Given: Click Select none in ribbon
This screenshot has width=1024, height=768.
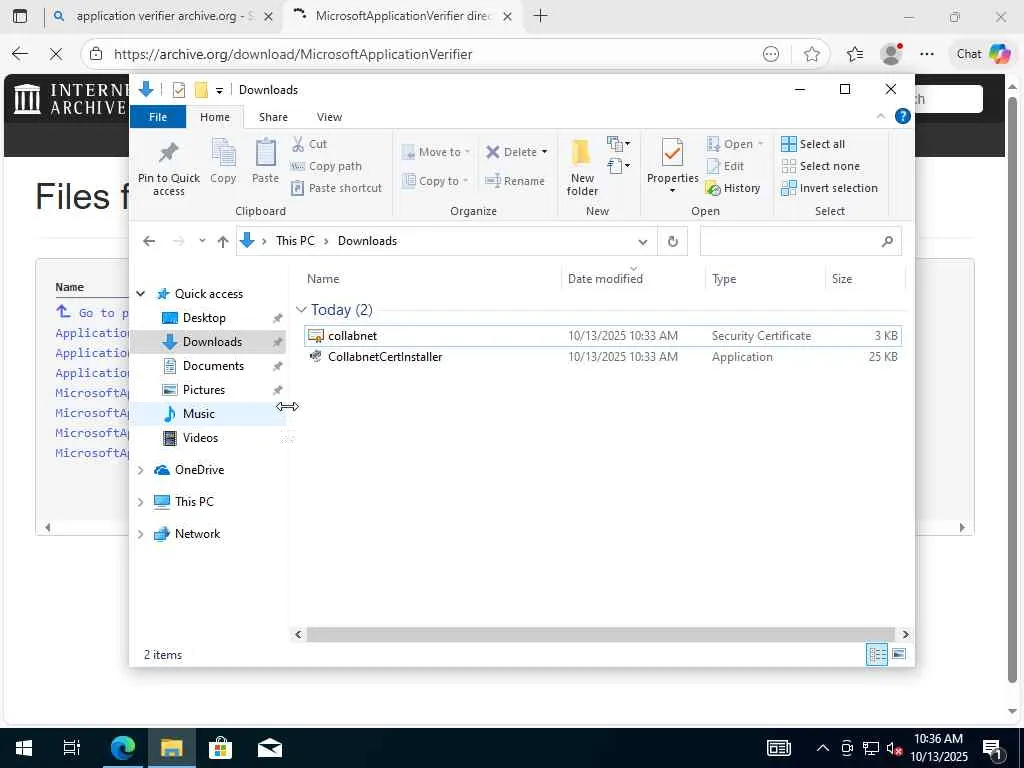Looking at the screenshot, I should [x=821, y=166].
